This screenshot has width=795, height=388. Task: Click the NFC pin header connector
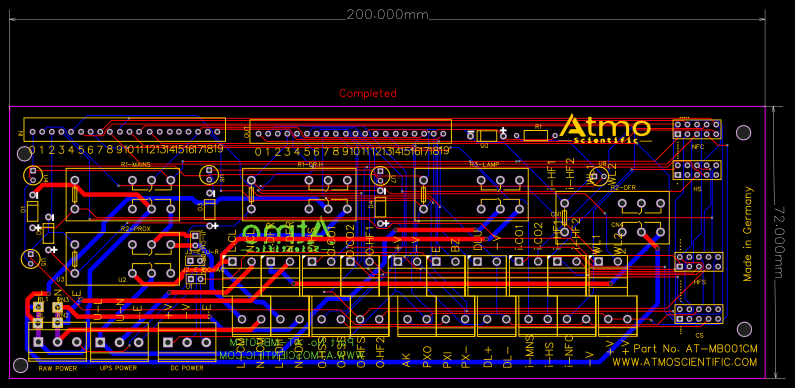pyautogui.click(x=697, y=129)
